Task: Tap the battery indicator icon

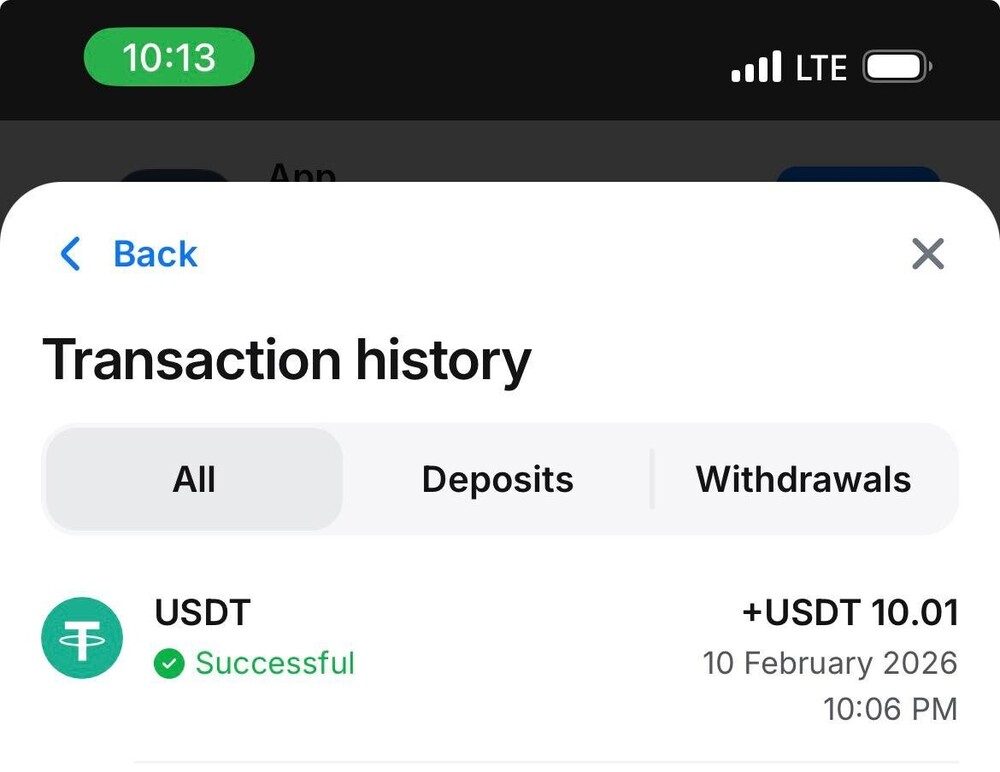Action: (x=896, y=68)
